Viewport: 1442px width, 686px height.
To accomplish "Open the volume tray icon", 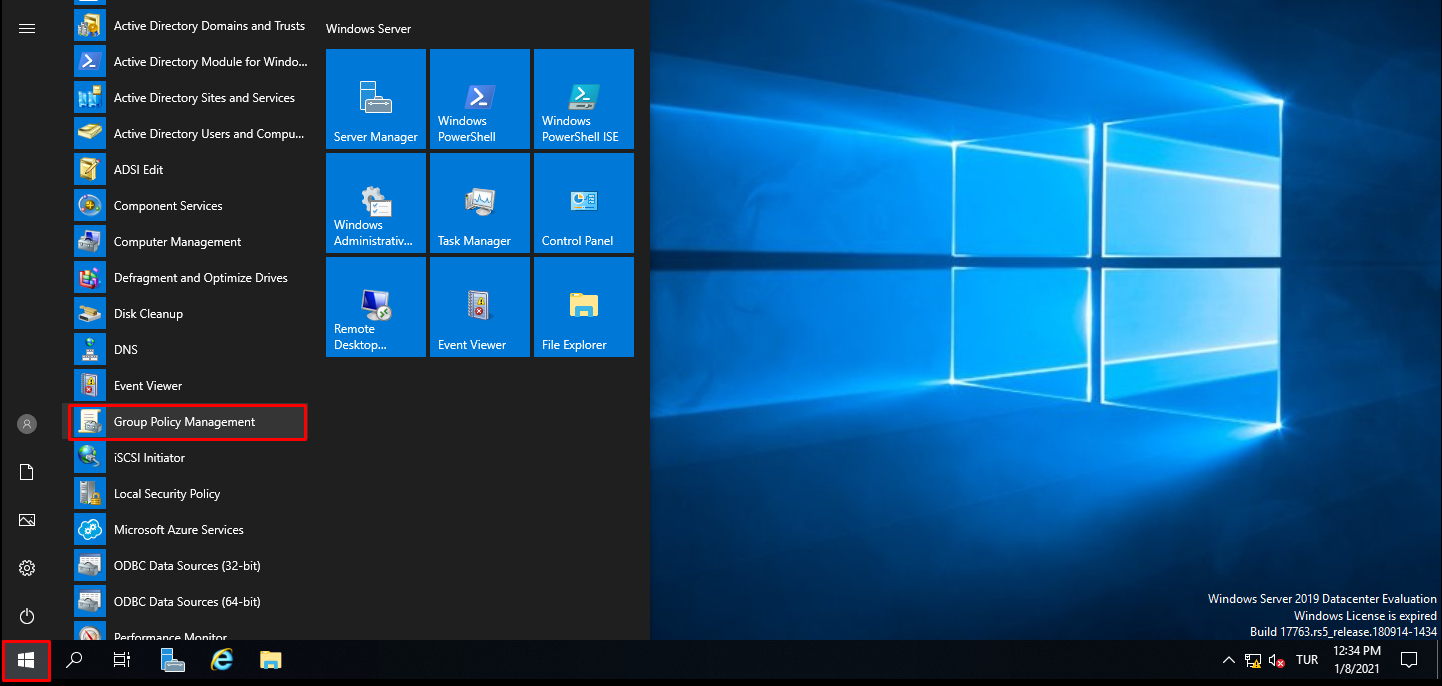I will [x=1277, y=660].
